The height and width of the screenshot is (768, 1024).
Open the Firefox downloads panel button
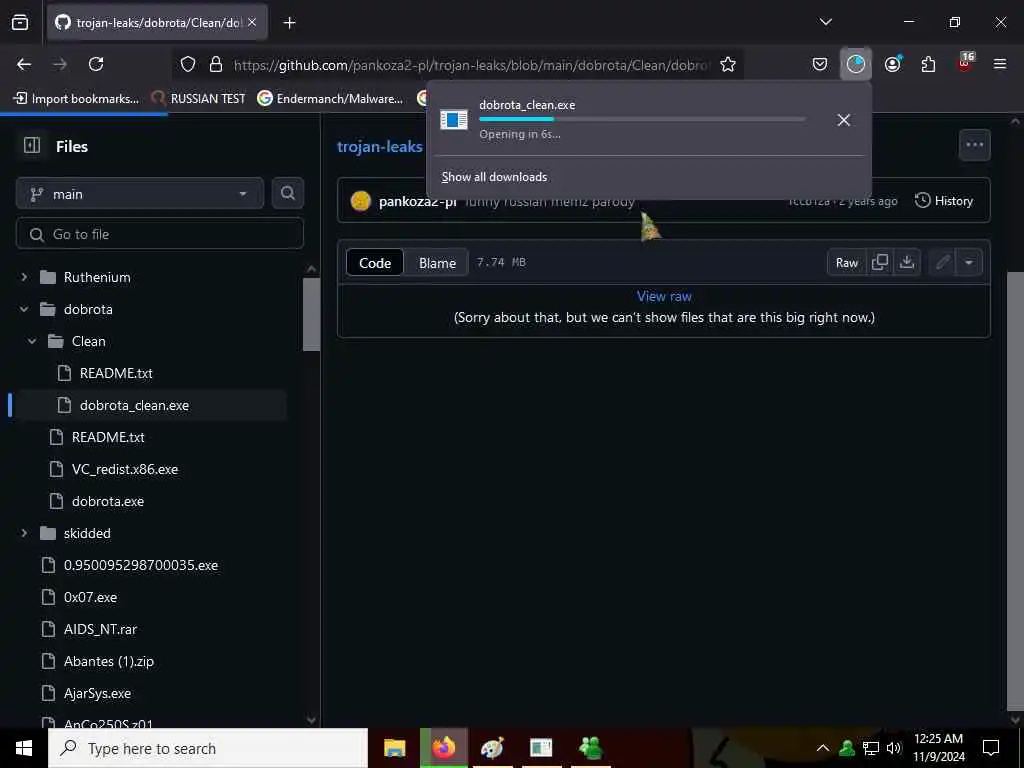point(856,64)
